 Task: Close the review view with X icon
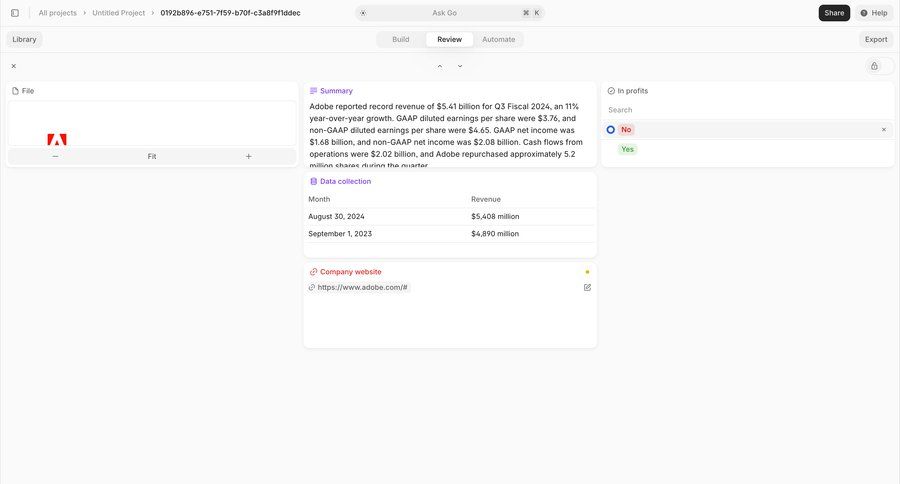[14, 66]
